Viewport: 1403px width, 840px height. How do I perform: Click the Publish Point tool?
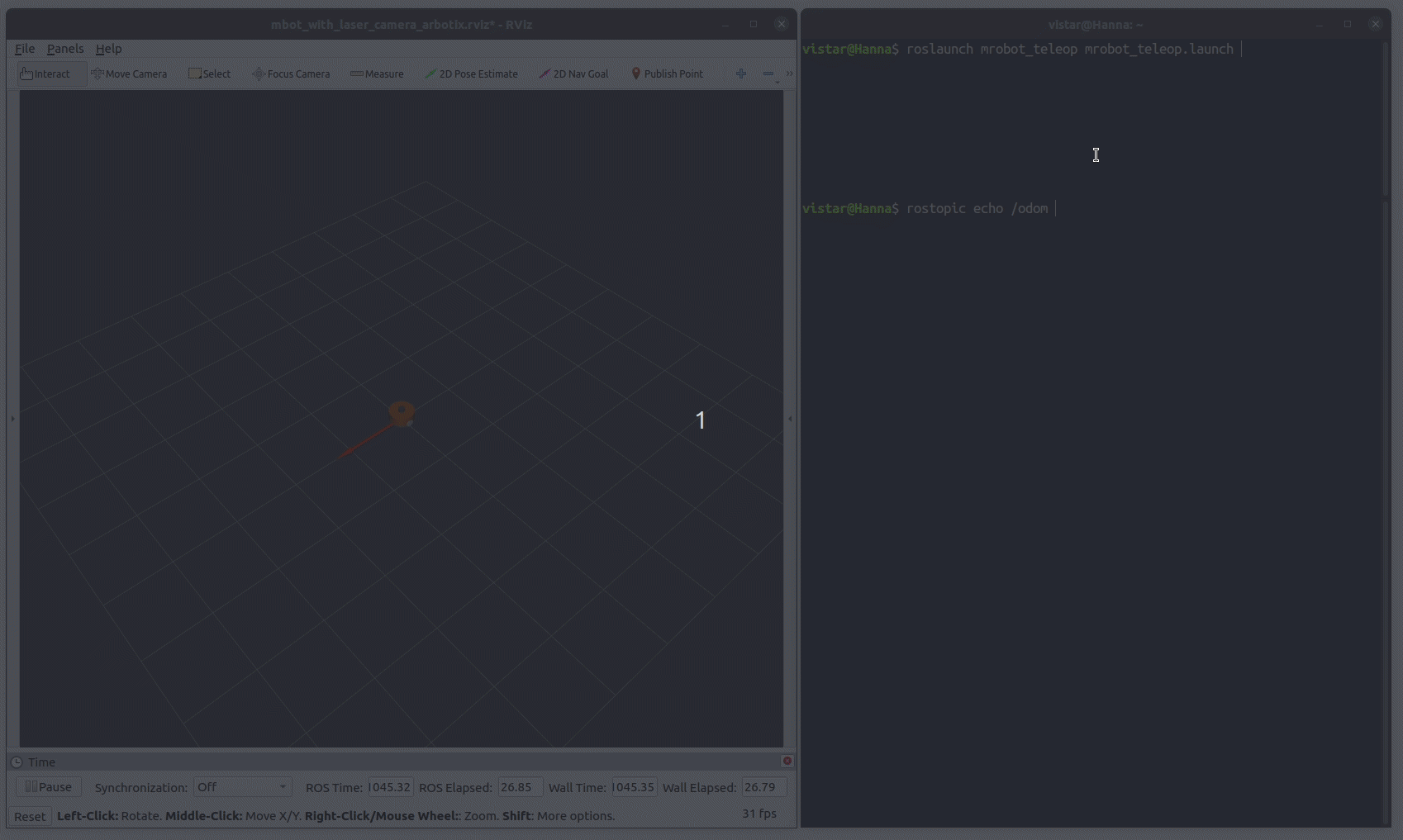(x=667, y=74)
